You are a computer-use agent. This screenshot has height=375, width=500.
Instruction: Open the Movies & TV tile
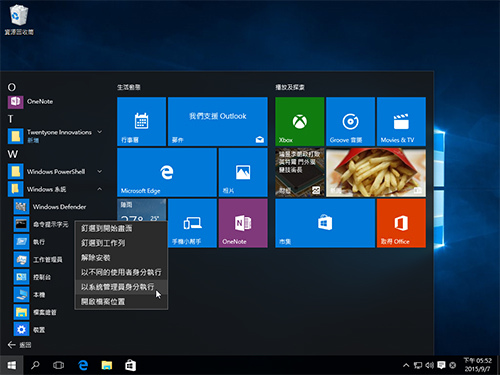click(401, 121)
